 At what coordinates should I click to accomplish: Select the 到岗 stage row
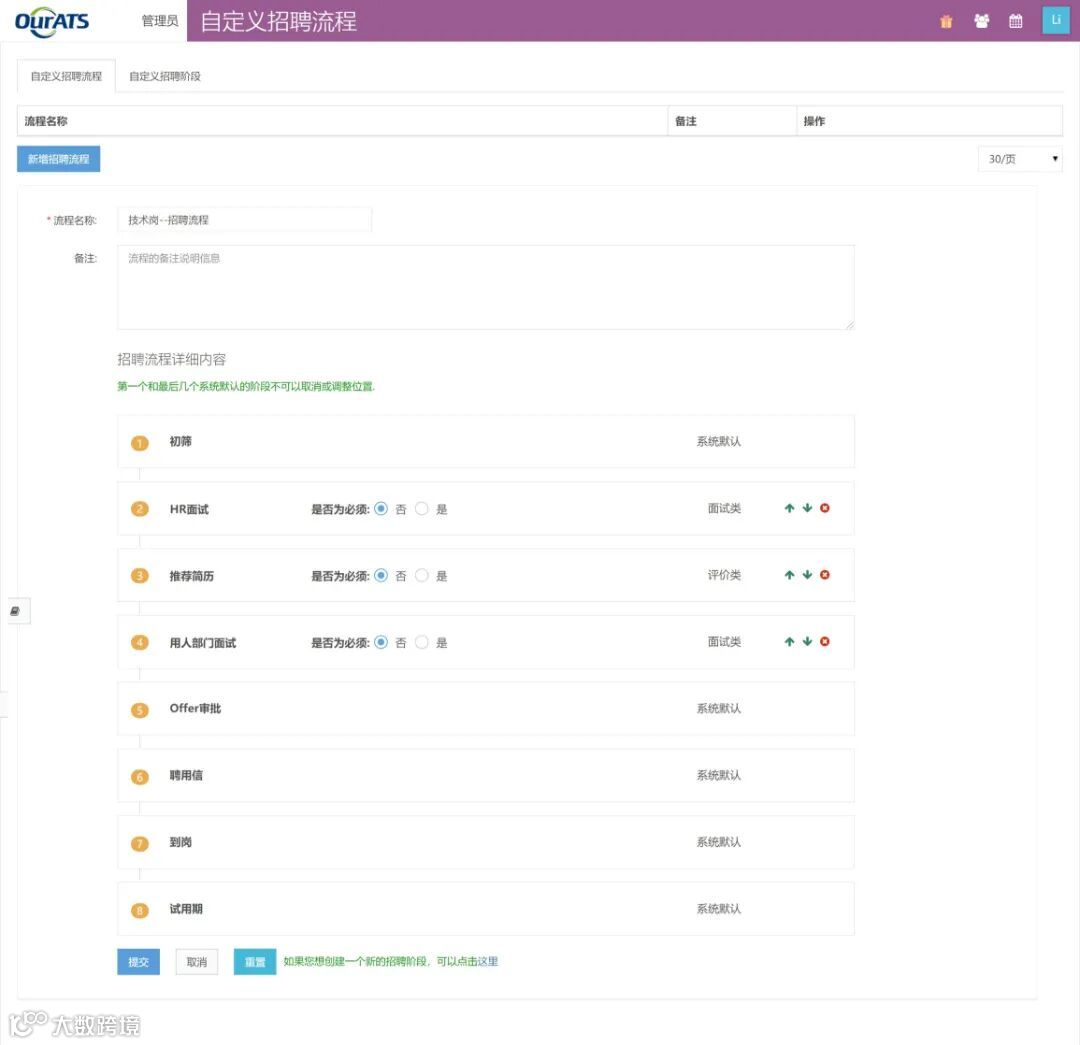pyautogui.click(x=486, y=842)
